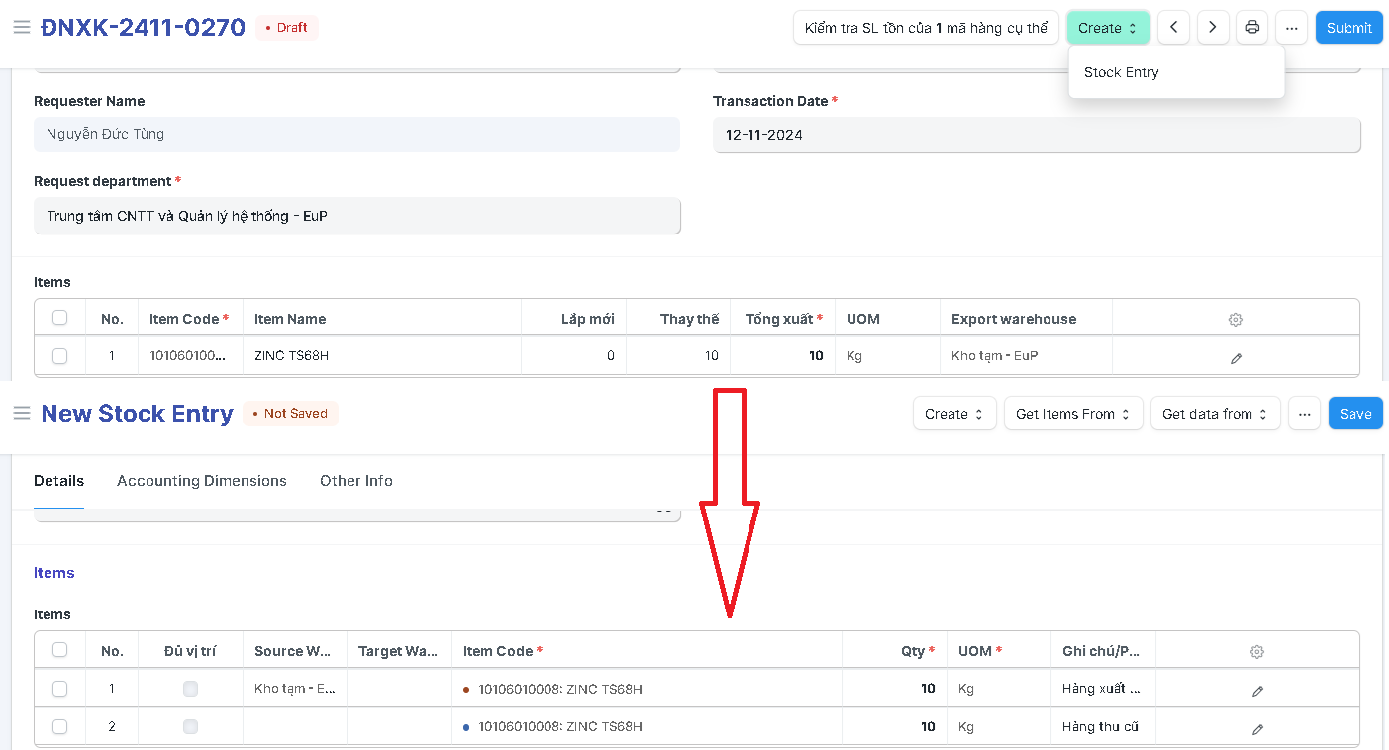Check row 1 of Stock Entry items
1389x750 pixels.
60,689
